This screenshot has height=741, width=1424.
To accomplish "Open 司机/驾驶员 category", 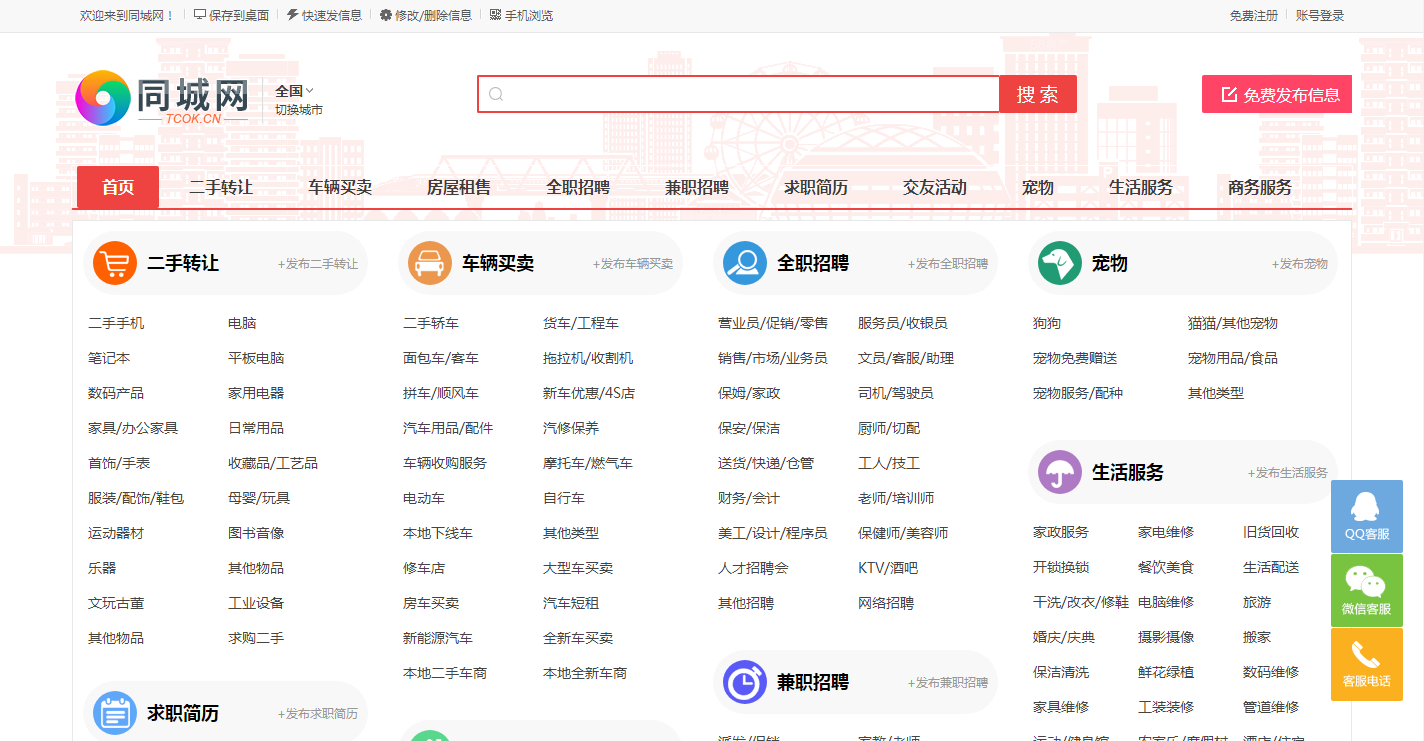I will pyautogui.click(x=896, y=393).
